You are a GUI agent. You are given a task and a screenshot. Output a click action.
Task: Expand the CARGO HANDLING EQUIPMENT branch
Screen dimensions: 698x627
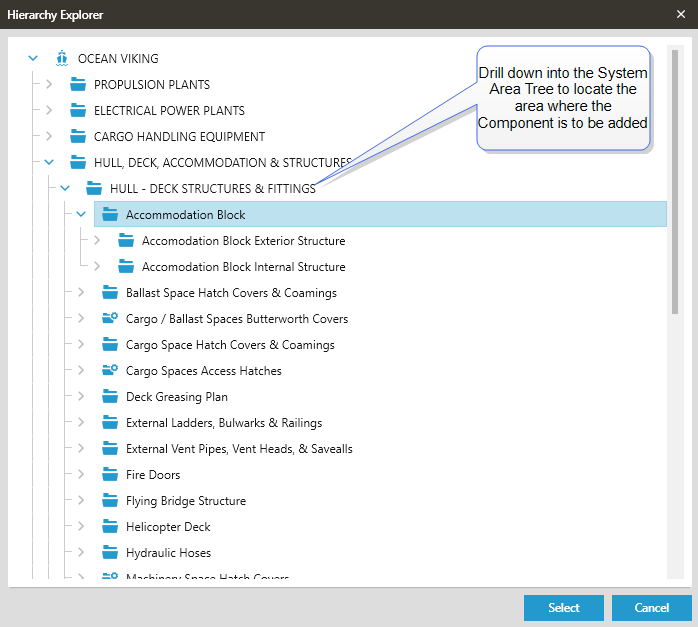(49, 137)
